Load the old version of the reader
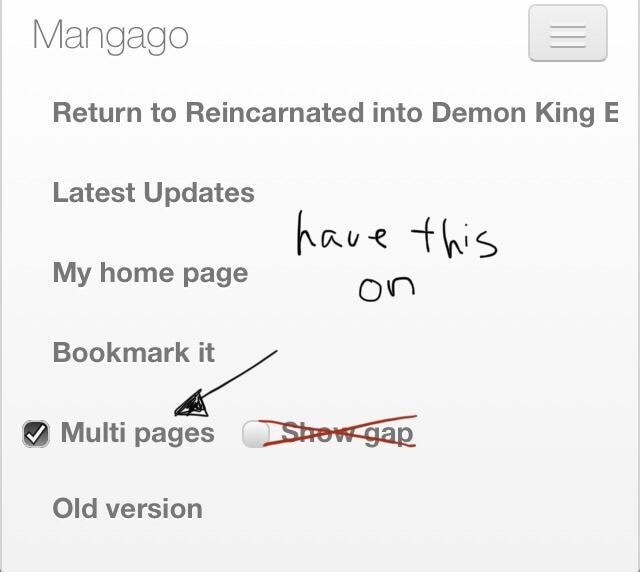 (127, 509)
